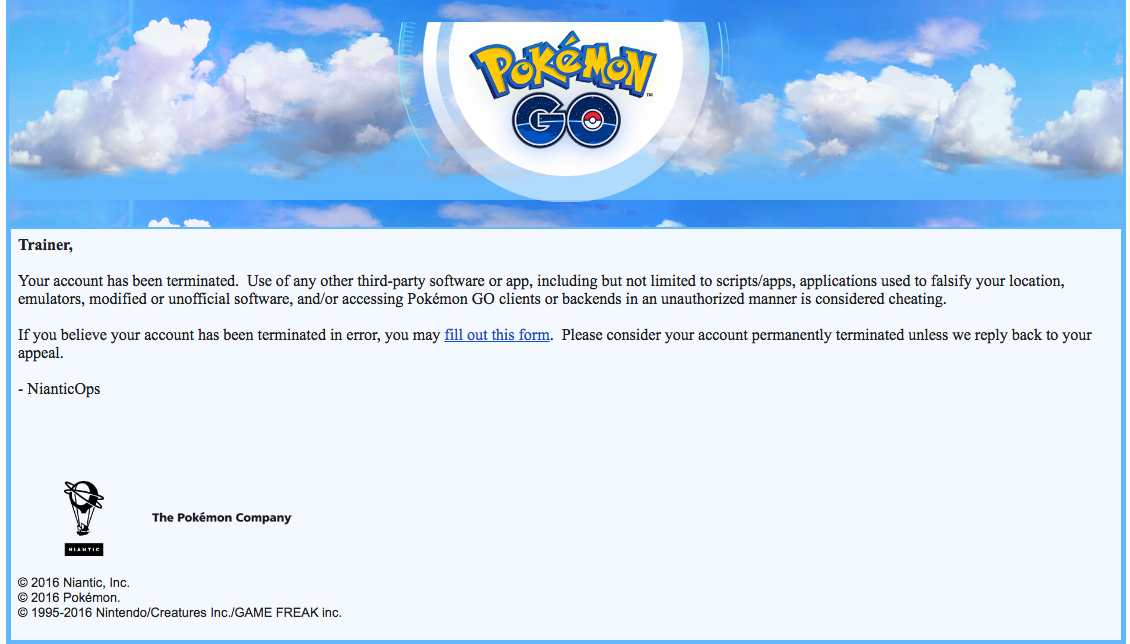
Task: Click 'Your account has been terminated' sentence
Action: point(128,281)
